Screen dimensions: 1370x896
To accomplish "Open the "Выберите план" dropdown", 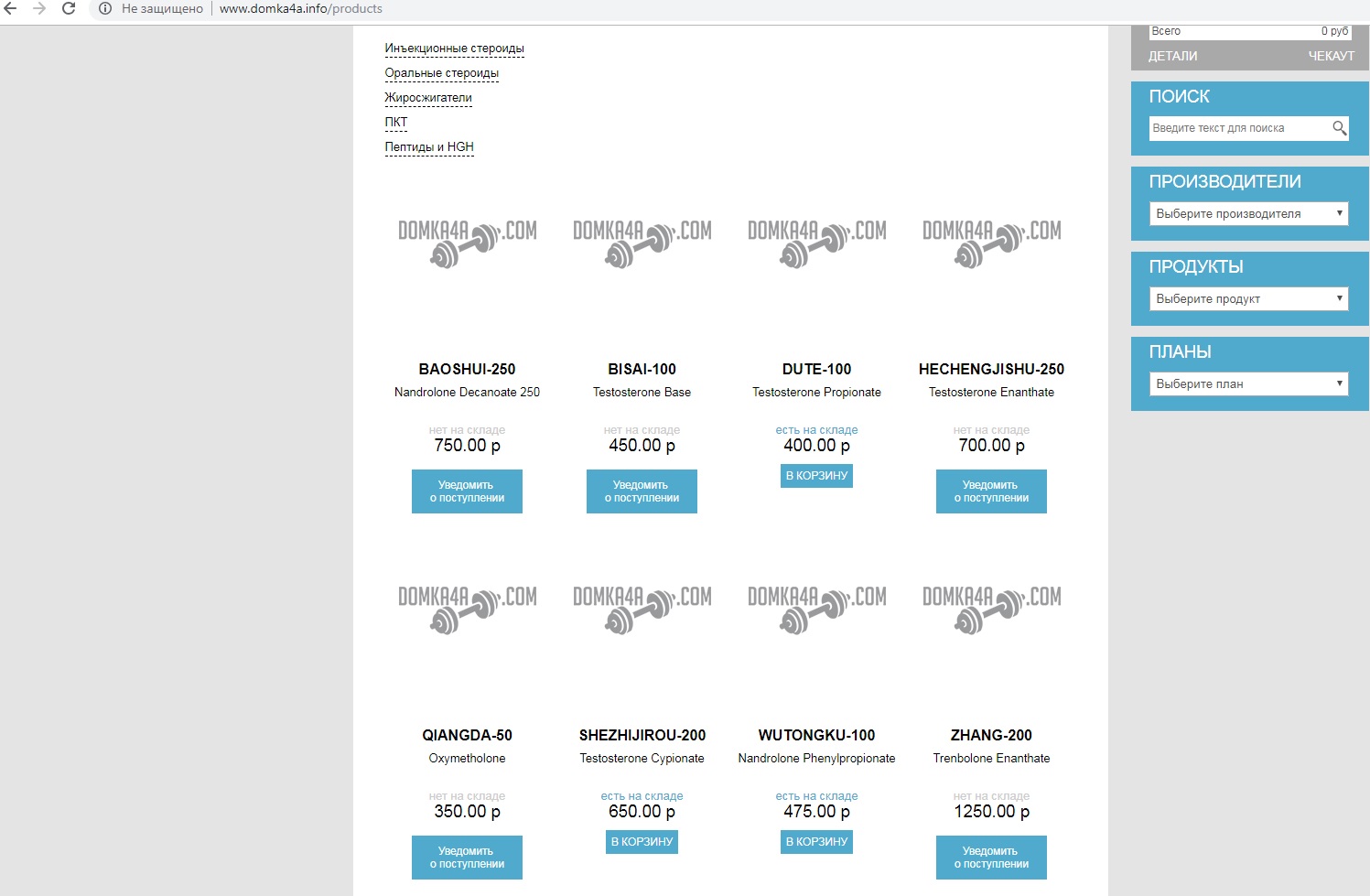I will [1248, 384].
